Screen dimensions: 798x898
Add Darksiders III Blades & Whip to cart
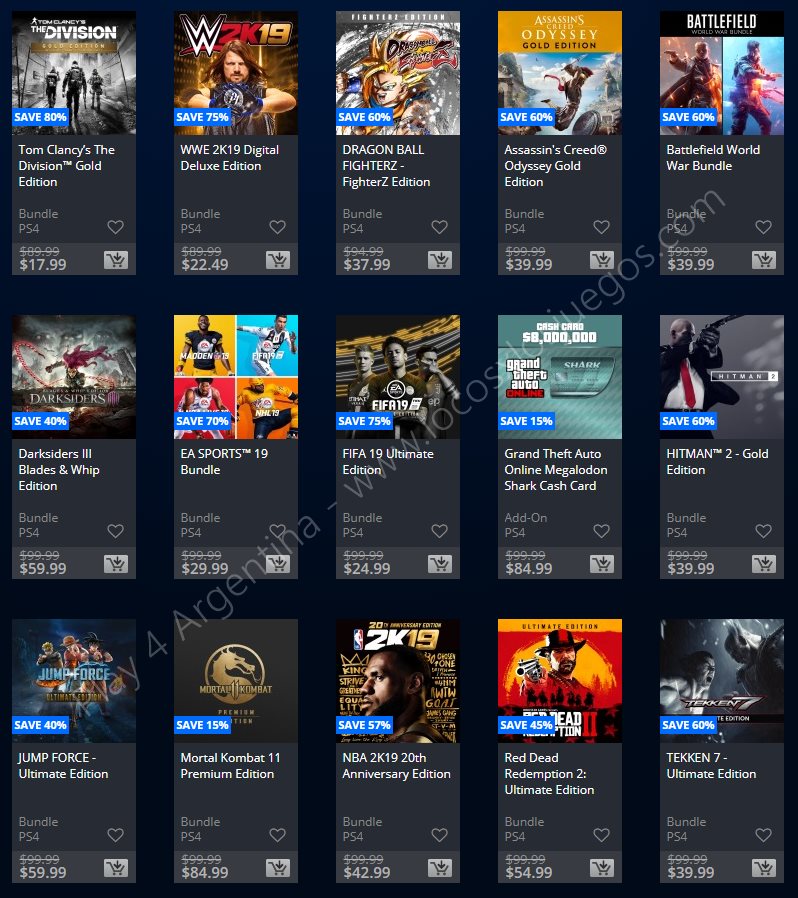116,564
